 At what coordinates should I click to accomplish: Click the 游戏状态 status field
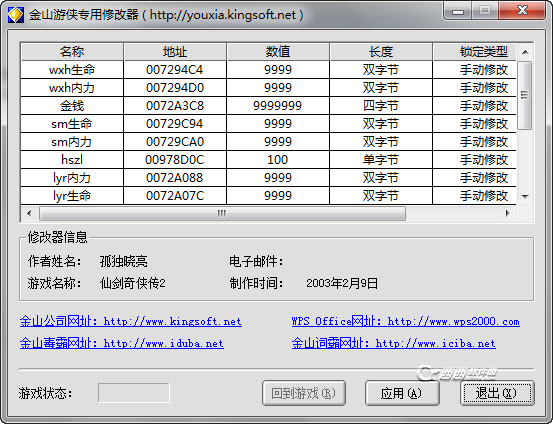coord(134,393)
